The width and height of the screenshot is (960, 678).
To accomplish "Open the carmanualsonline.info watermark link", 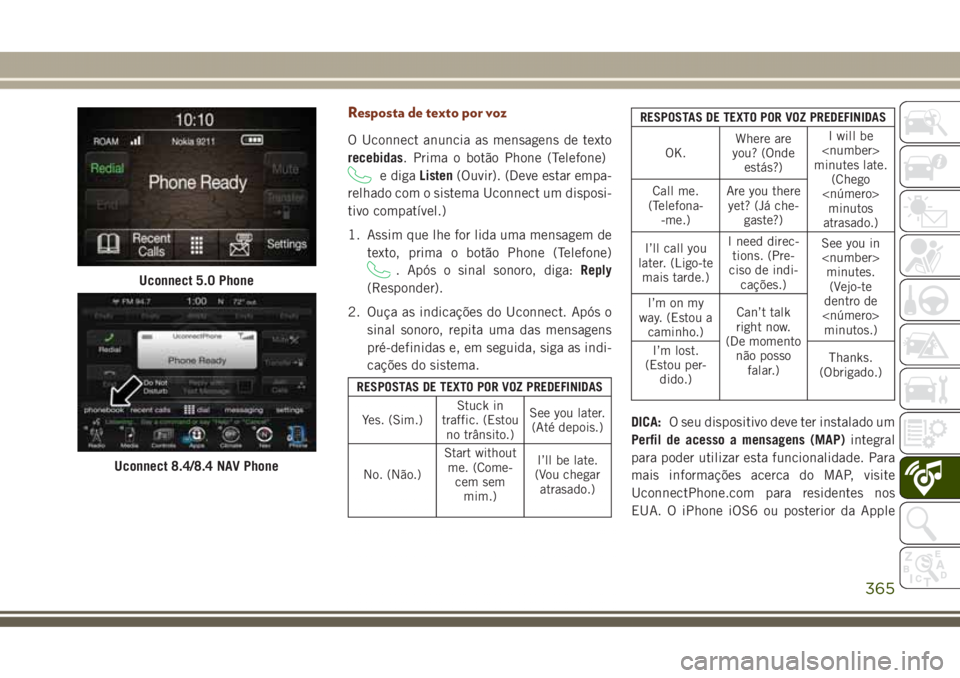I will (x=812, y=661).
